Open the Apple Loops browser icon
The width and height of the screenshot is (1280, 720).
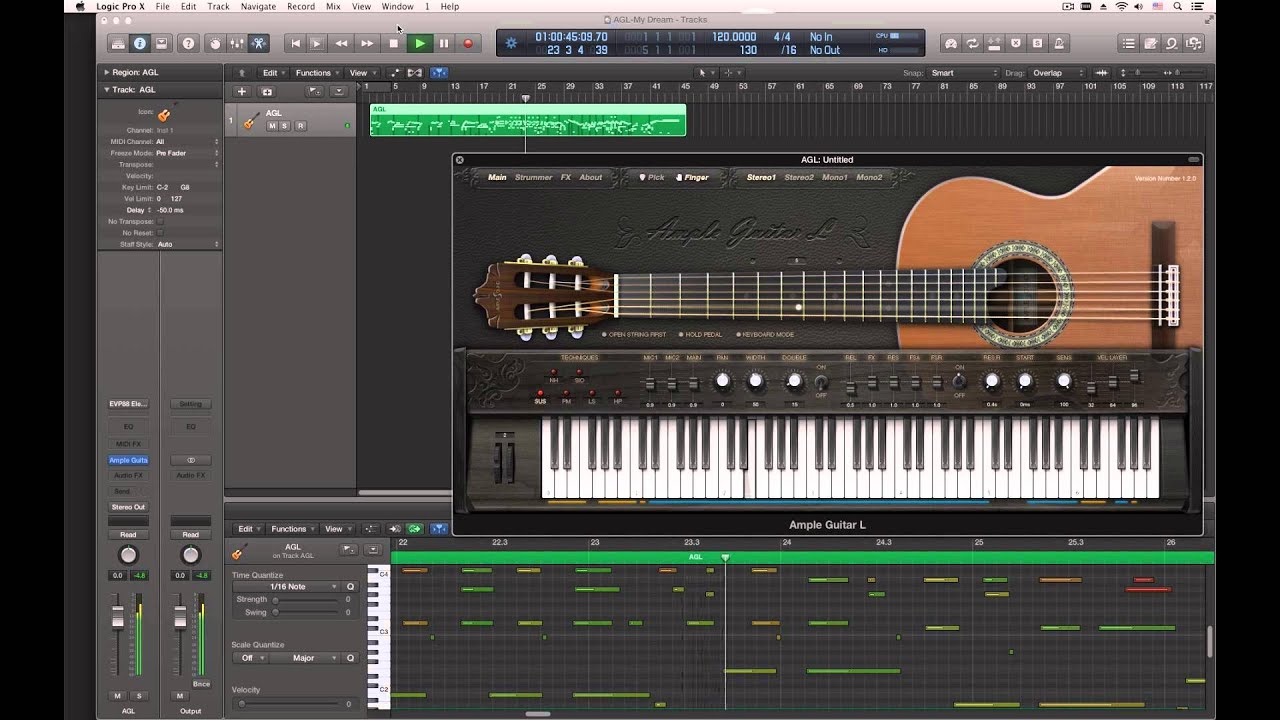click(x=1173, y=43)
